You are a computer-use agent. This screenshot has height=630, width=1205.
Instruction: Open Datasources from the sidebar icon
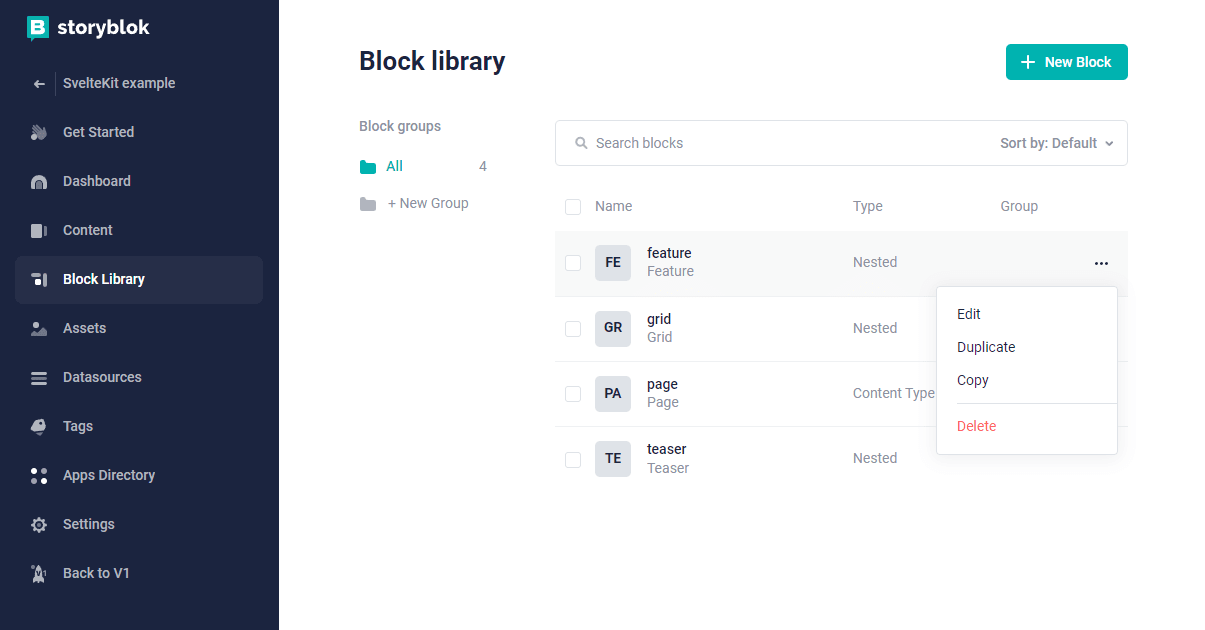click(37, 377)
